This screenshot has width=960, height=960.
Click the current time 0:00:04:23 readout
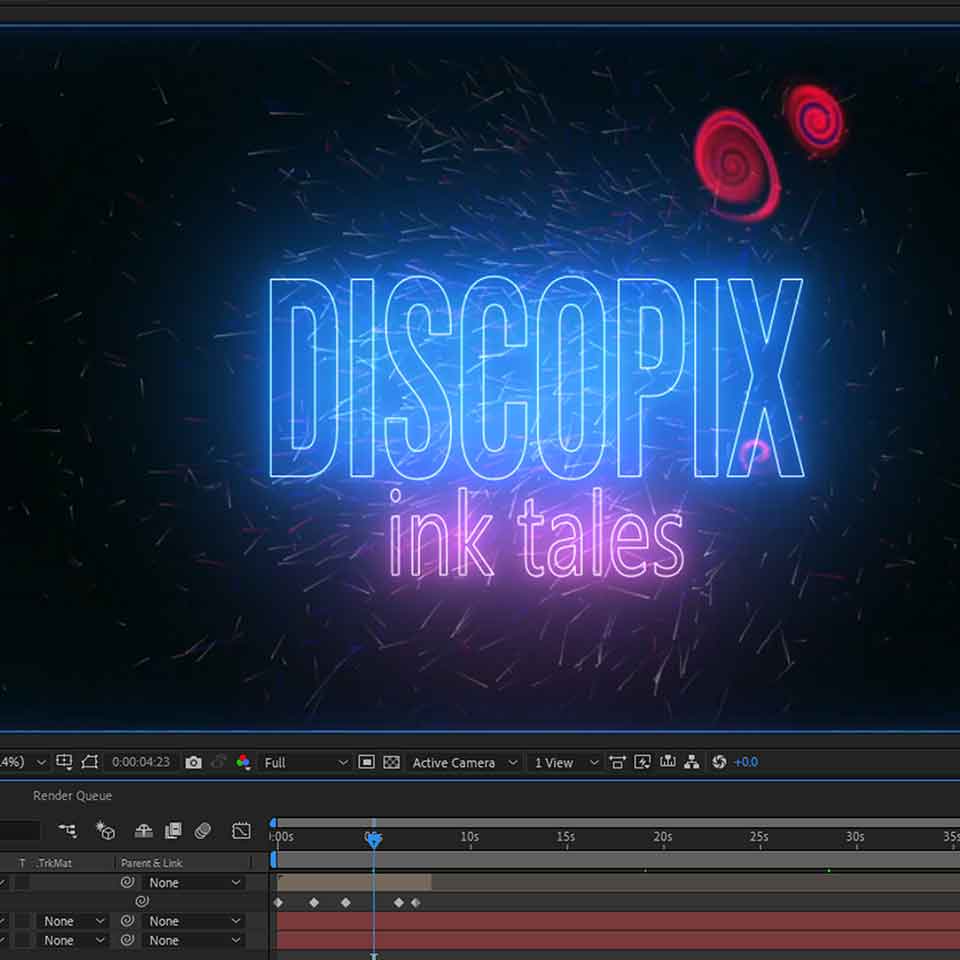[x=141, y=762]
